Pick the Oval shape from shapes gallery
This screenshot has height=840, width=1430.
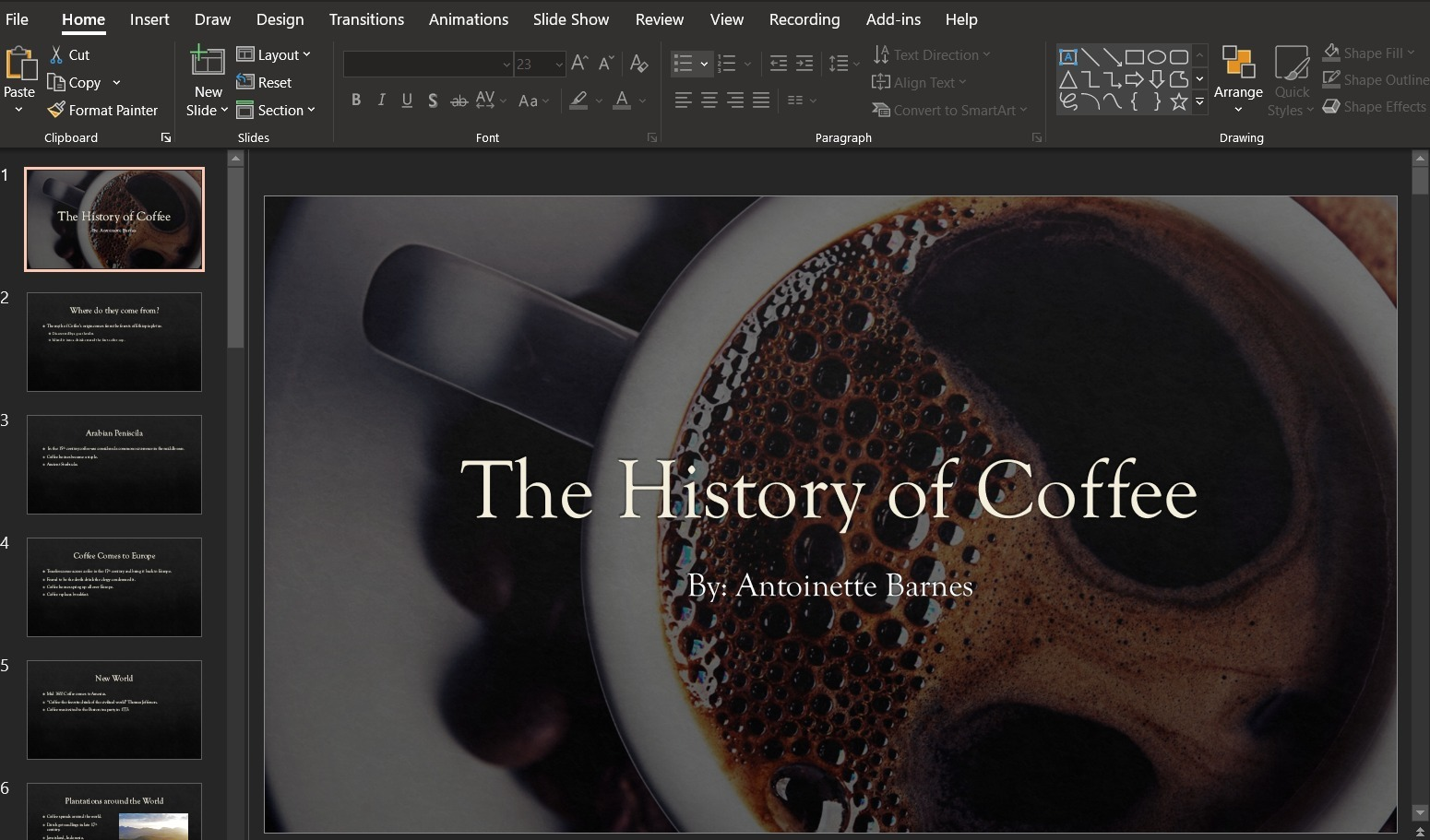pos(1157,57)
